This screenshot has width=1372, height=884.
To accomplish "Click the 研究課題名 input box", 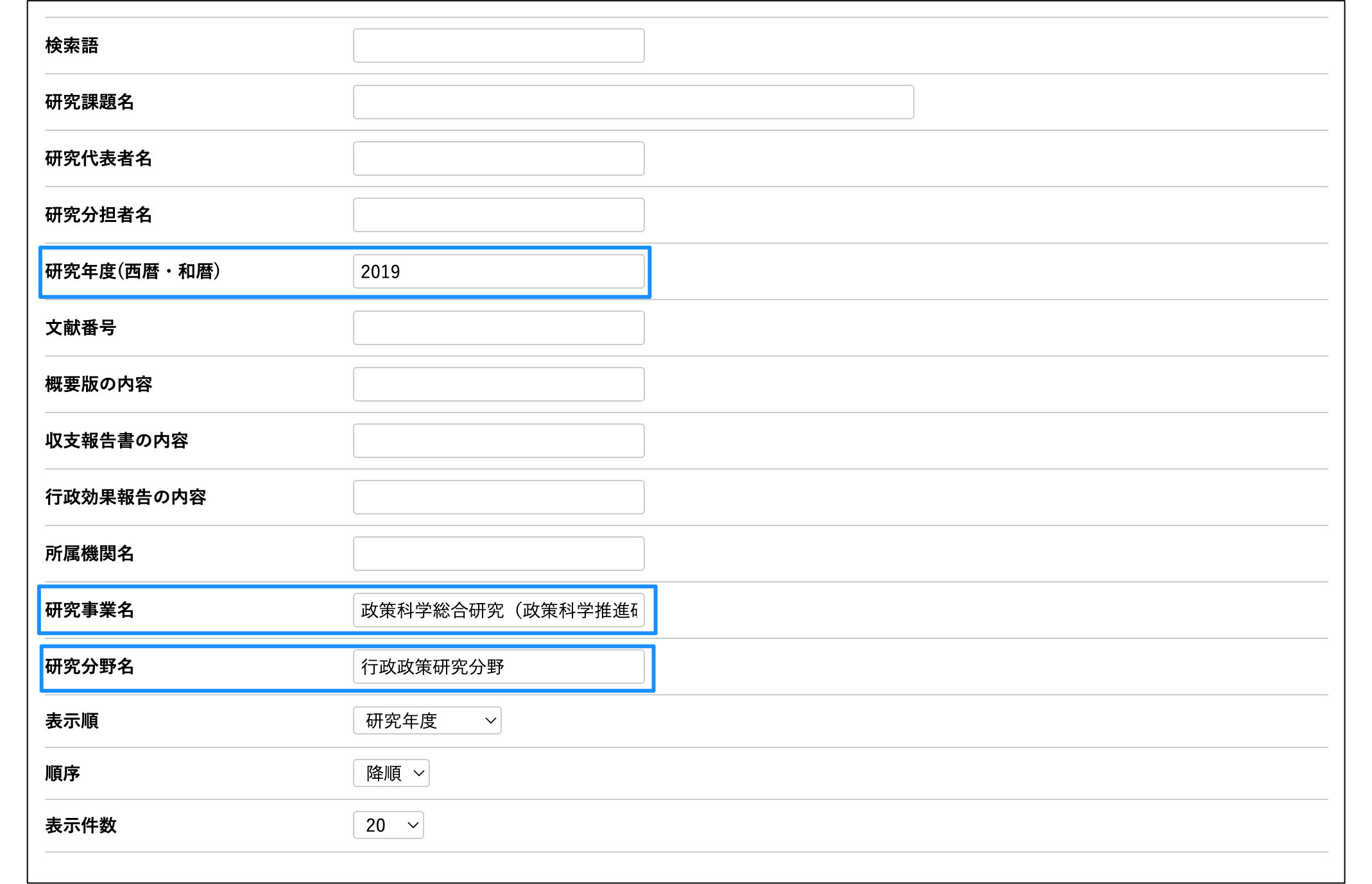I will (x=633, y=102).
